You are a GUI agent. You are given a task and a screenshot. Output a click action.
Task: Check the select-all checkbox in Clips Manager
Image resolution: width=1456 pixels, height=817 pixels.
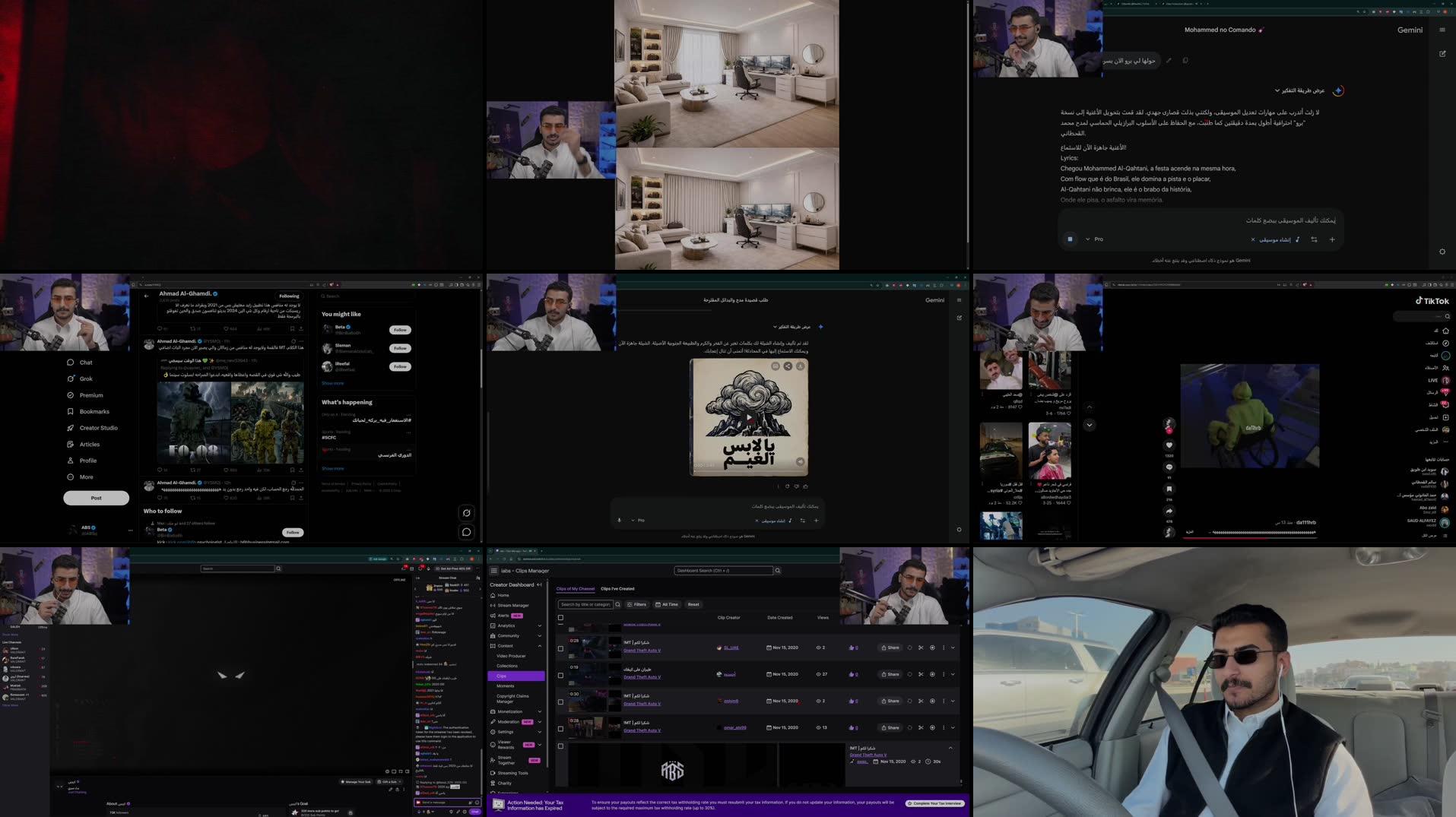tap(561, 618)
